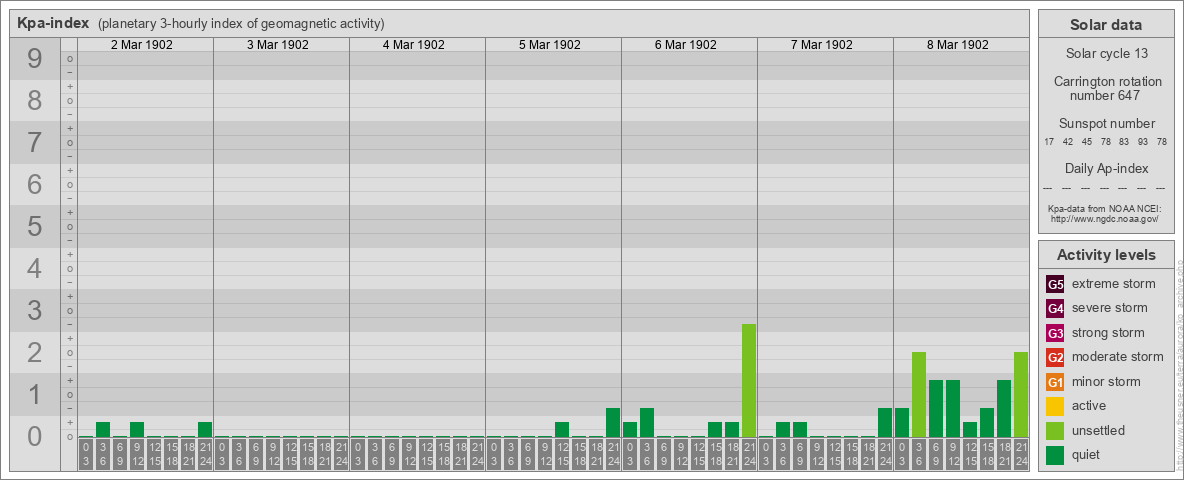Click the tall unsettled bar for 6 Mar 21-24
Image resolution: width=1184 pixels, height=480 pixels.
748,380
